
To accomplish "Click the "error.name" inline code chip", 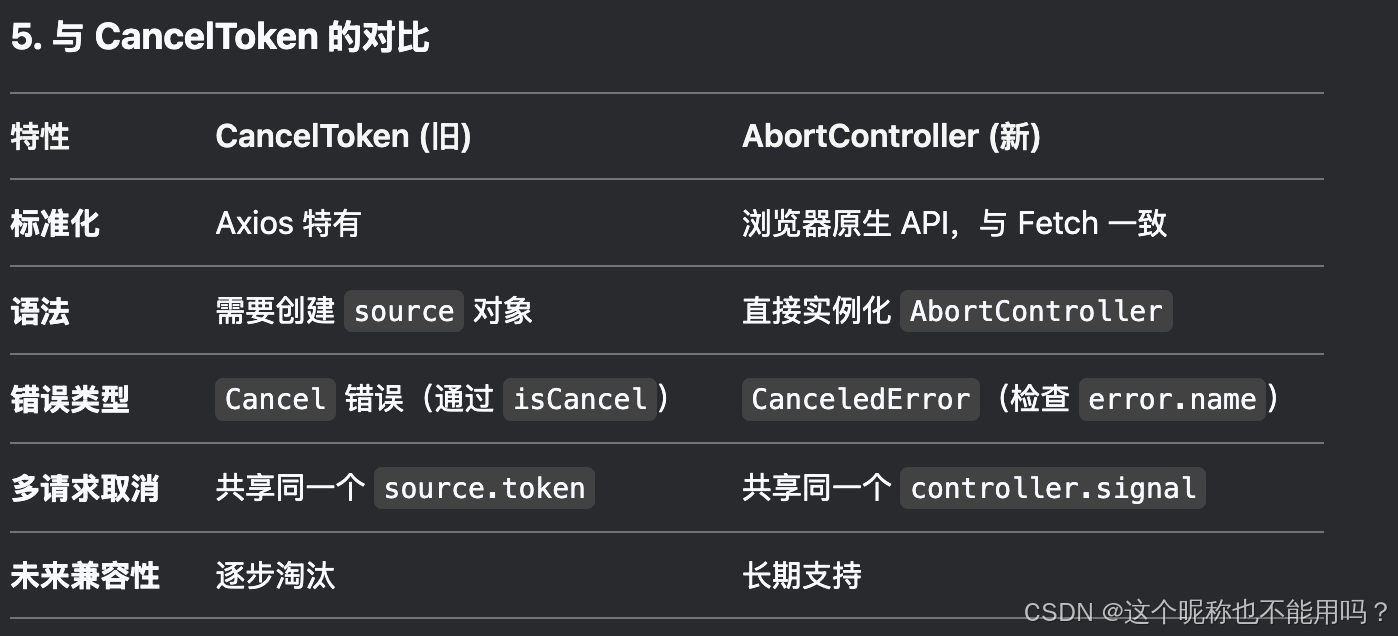I will [1171, 400].
